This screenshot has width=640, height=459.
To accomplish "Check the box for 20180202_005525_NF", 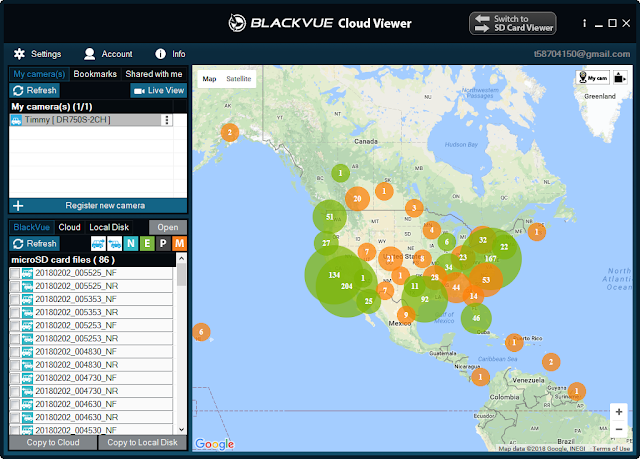I will pos(15,273).
